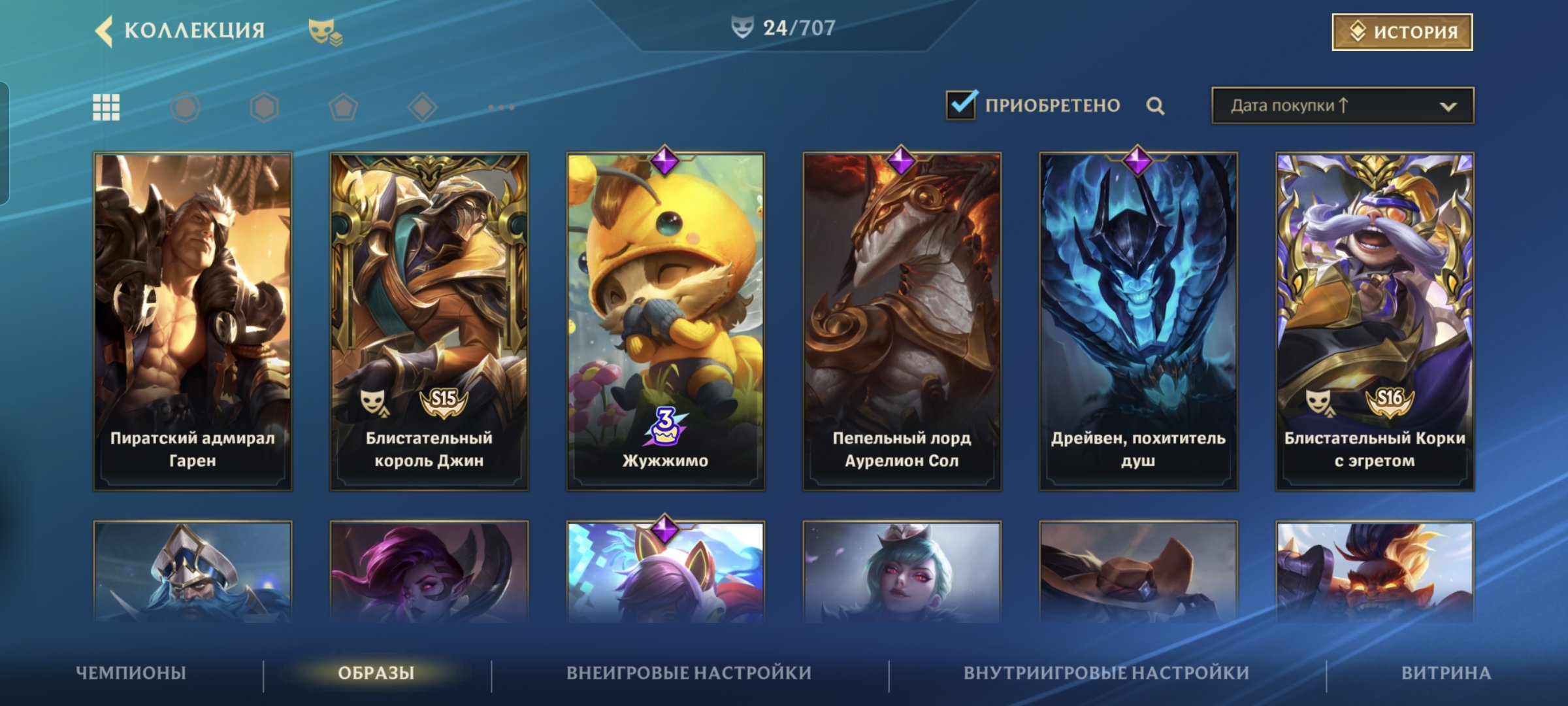The image size is (1568, 706).
Task: Open skin search magnifier icon
Action: (1155, 106)
